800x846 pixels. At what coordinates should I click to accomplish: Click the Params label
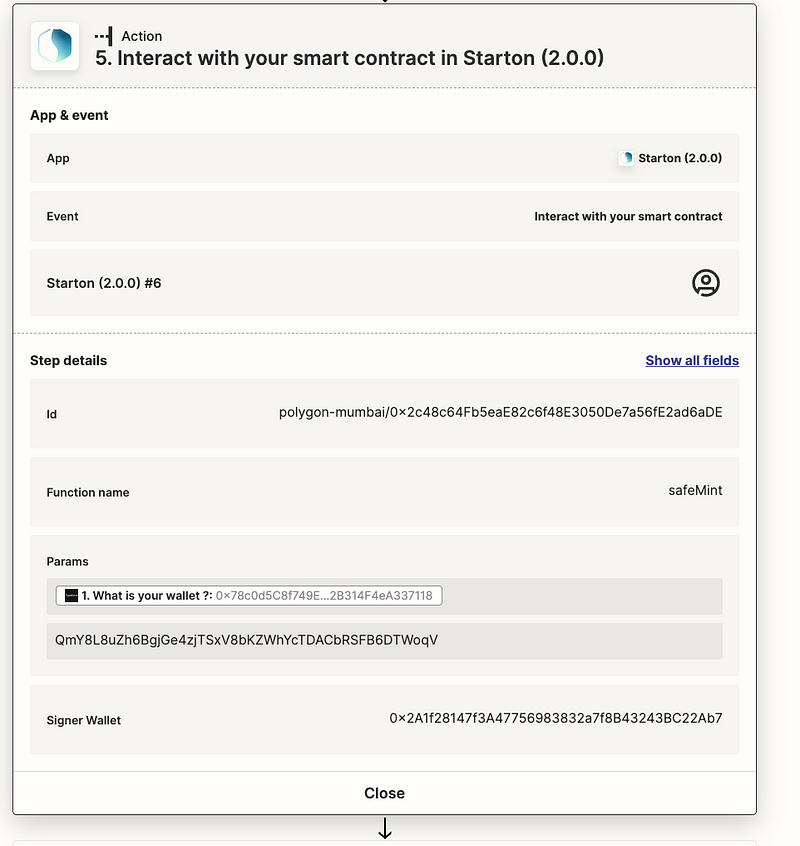[67, 562]
